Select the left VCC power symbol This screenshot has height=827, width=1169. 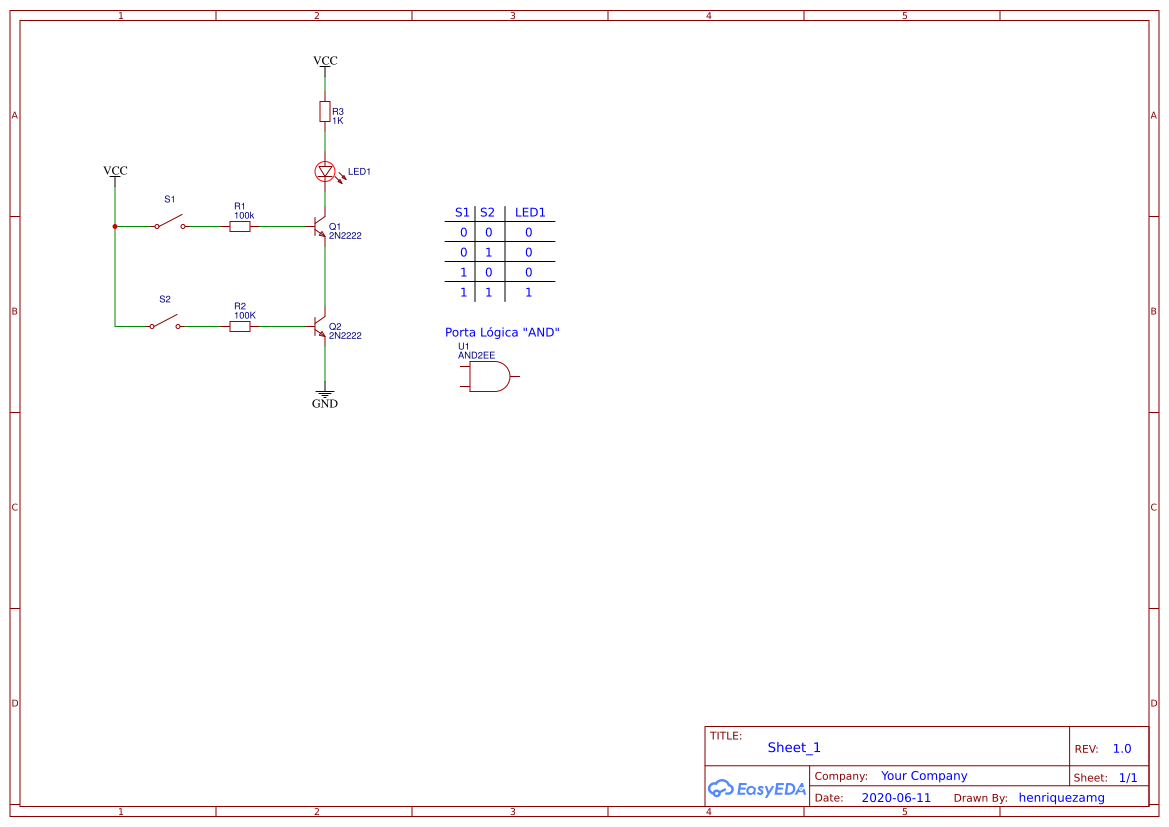(114, 171)
